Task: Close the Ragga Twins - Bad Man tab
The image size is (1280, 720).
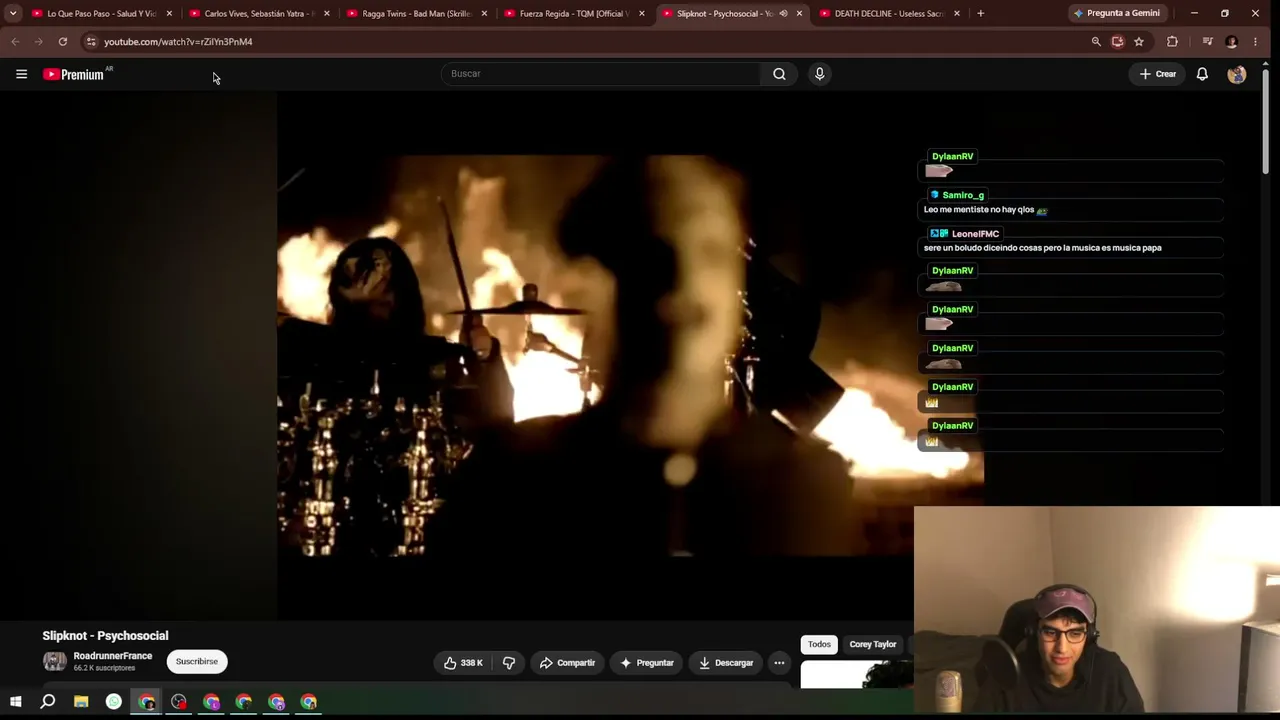Action: point(484,14)
